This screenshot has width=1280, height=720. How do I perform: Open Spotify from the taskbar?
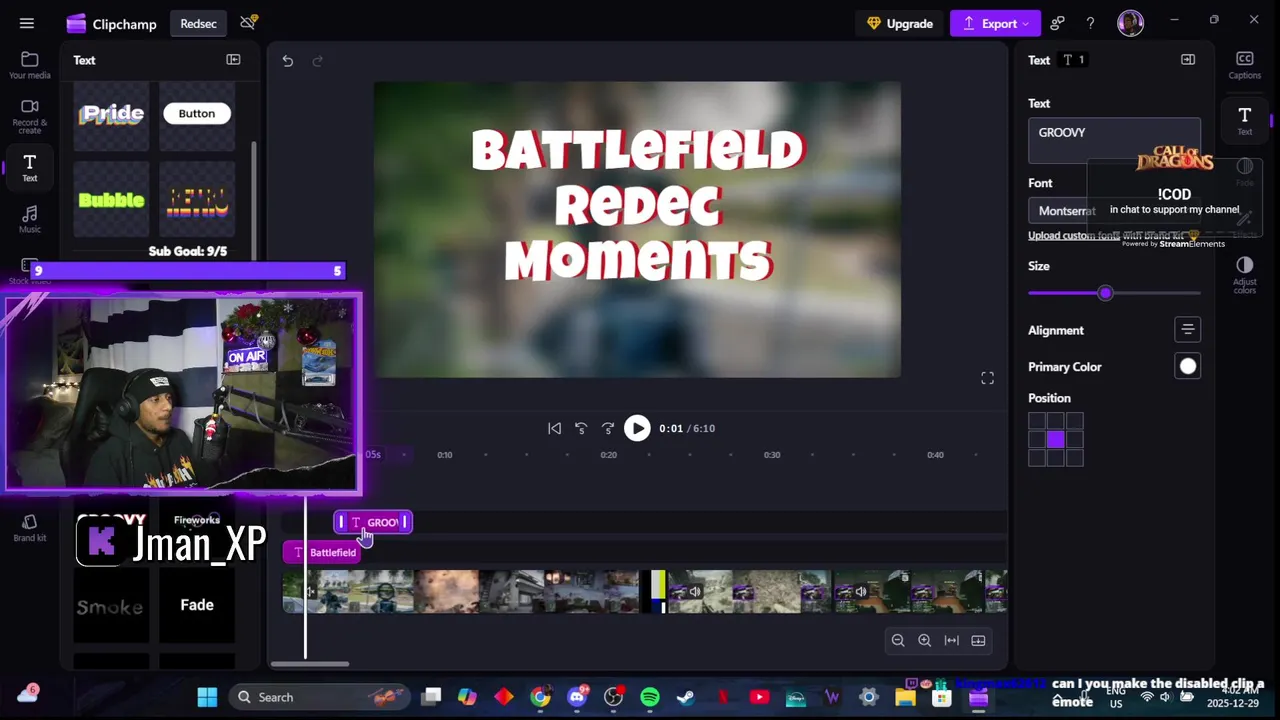(x=650, y=697)
